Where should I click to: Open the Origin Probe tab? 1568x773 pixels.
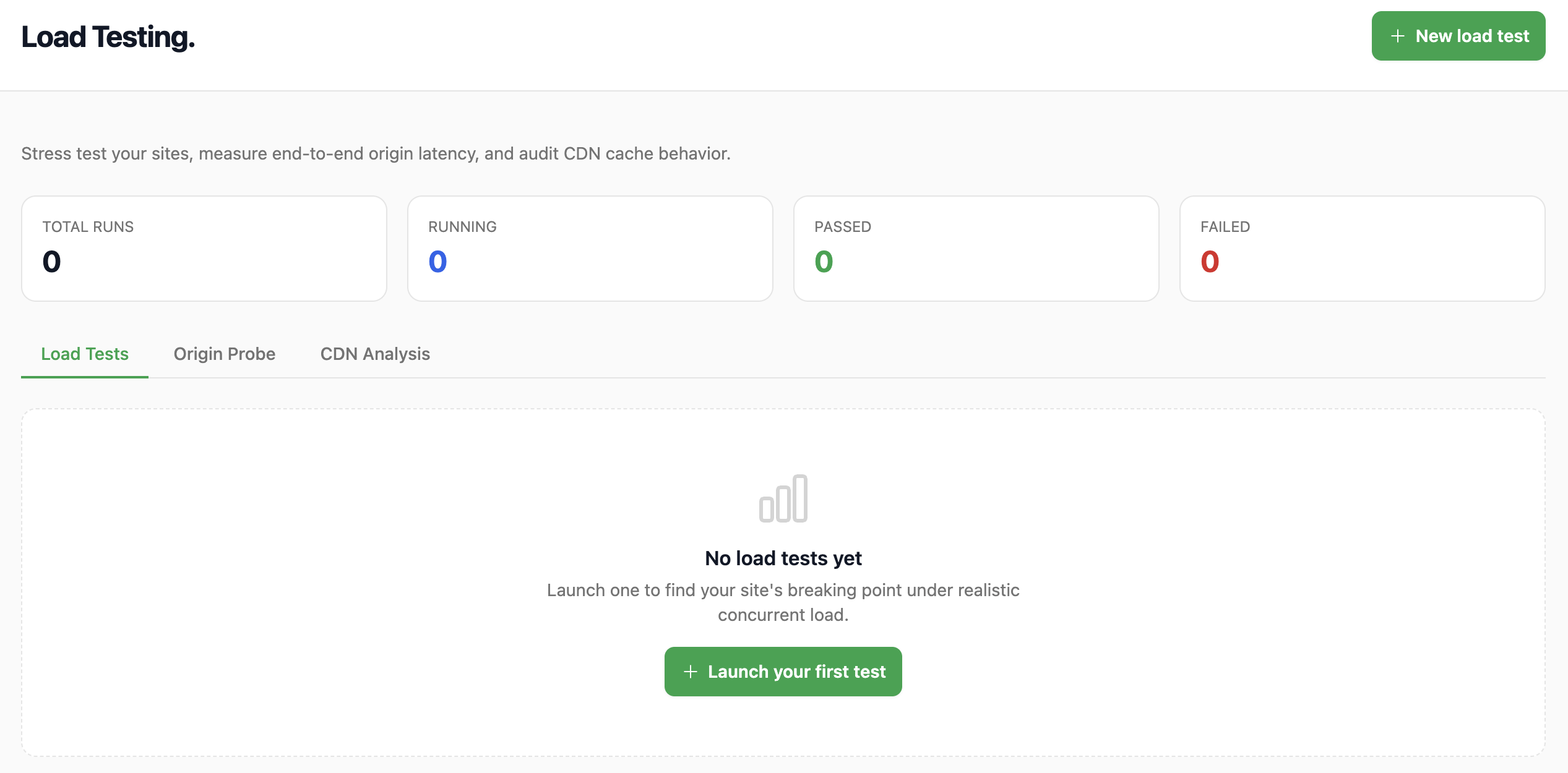225,354
